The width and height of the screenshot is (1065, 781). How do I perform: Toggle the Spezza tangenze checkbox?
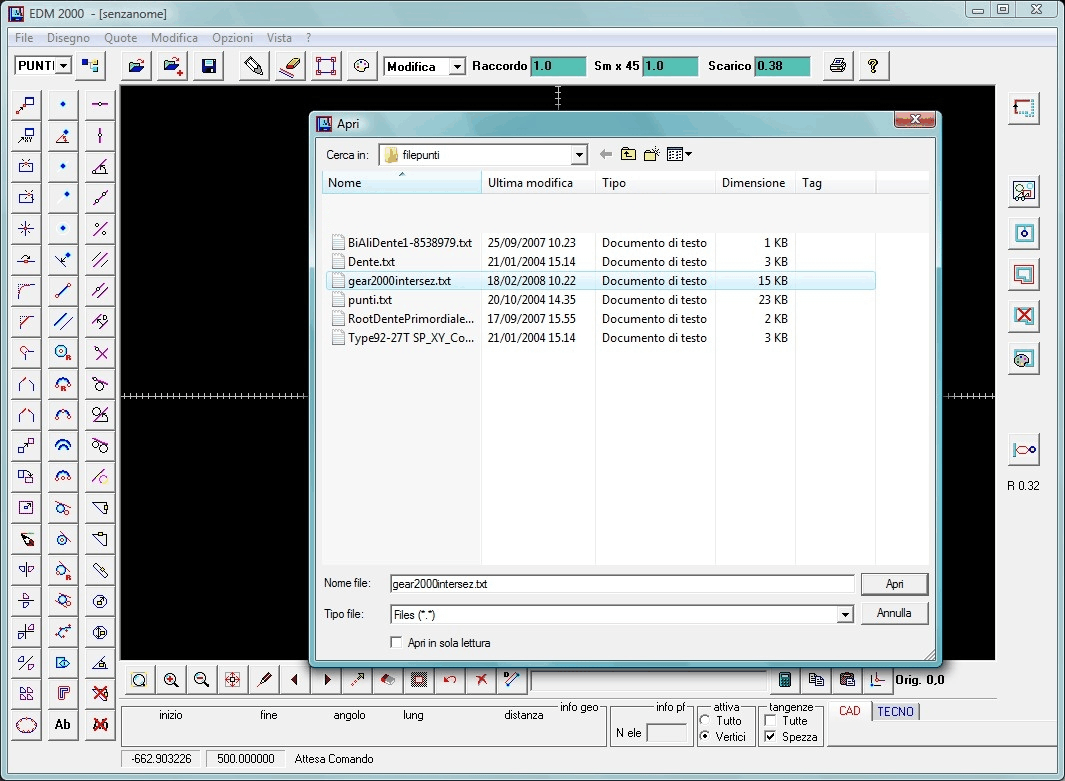coord(770,737)
